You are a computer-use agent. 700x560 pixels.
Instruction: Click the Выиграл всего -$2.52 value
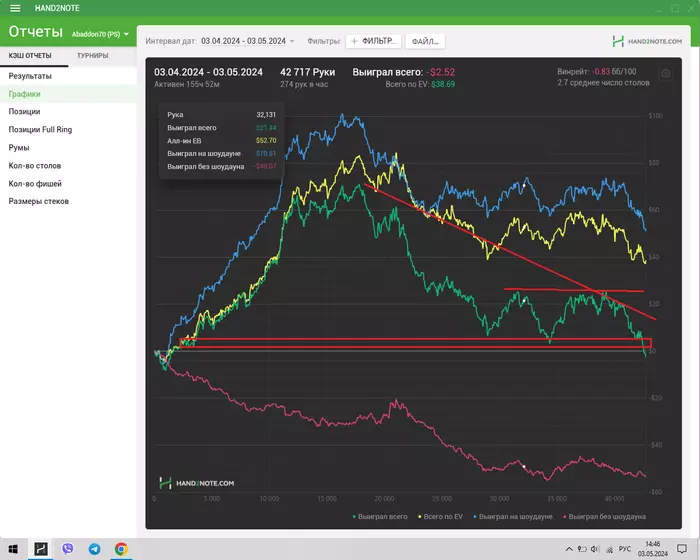440,72
